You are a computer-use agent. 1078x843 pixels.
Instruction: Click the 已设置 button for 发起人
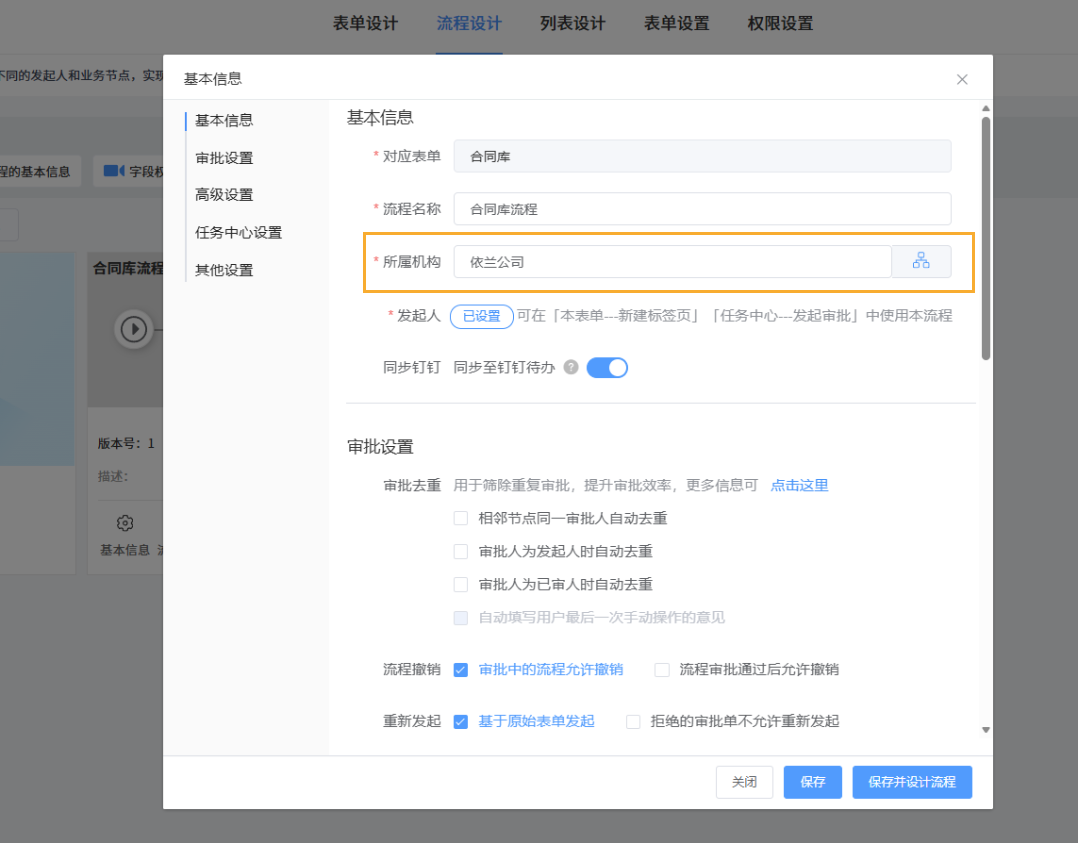tap(481, 316)
